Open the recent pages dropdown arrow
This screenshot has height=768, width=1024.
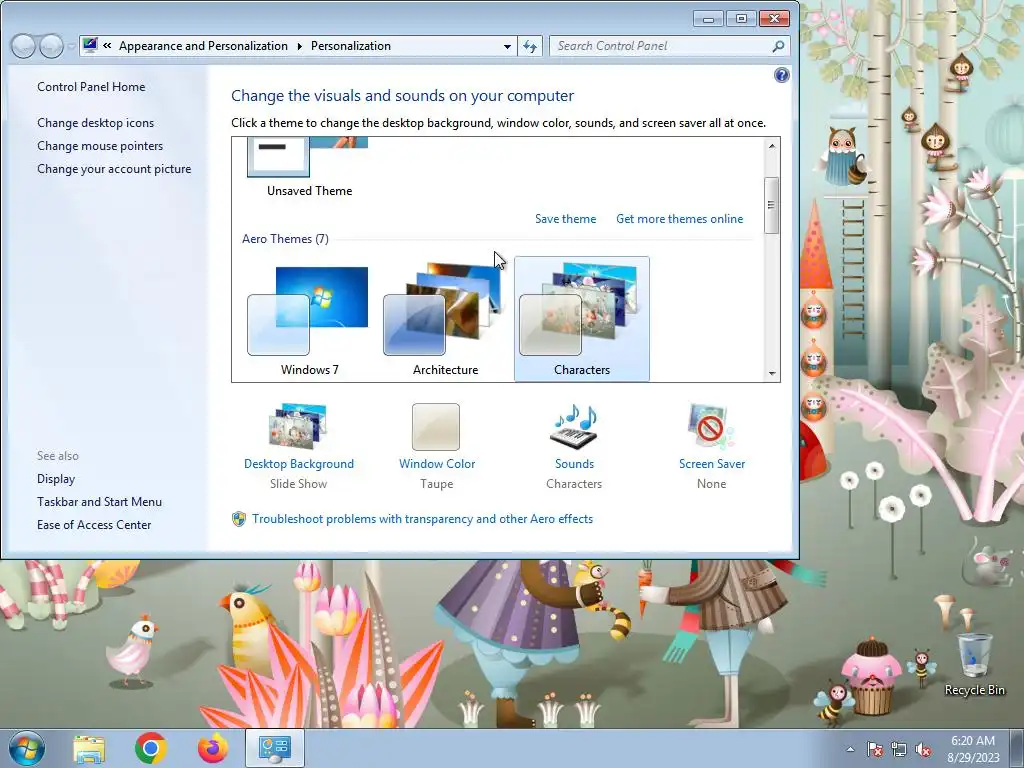pos(71,46)
